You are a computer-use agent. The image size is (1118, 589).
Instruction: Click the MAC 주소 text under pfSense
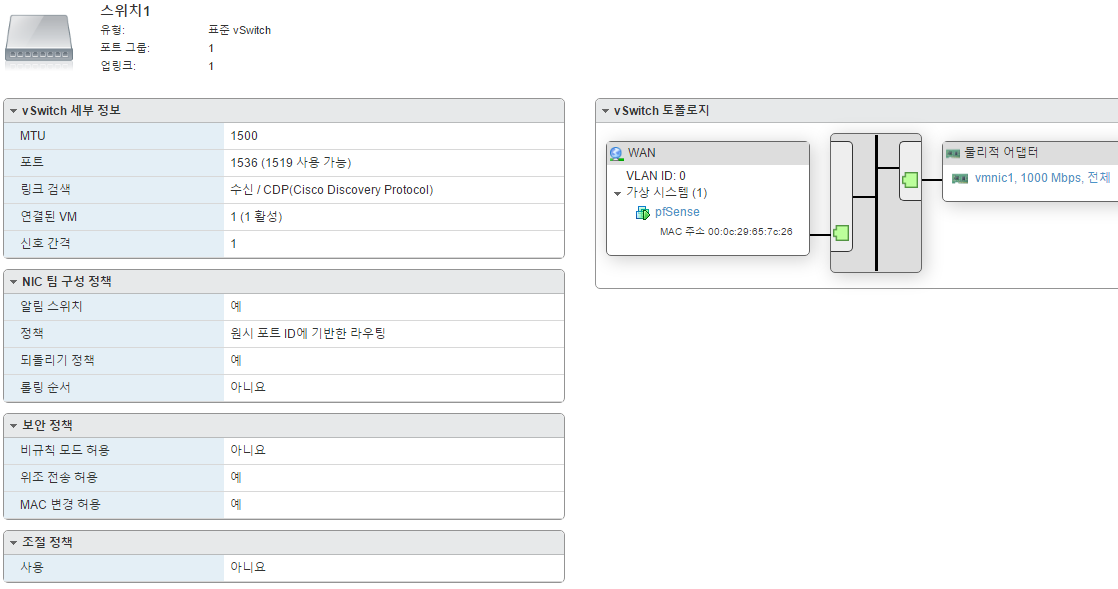coord(726,232)
